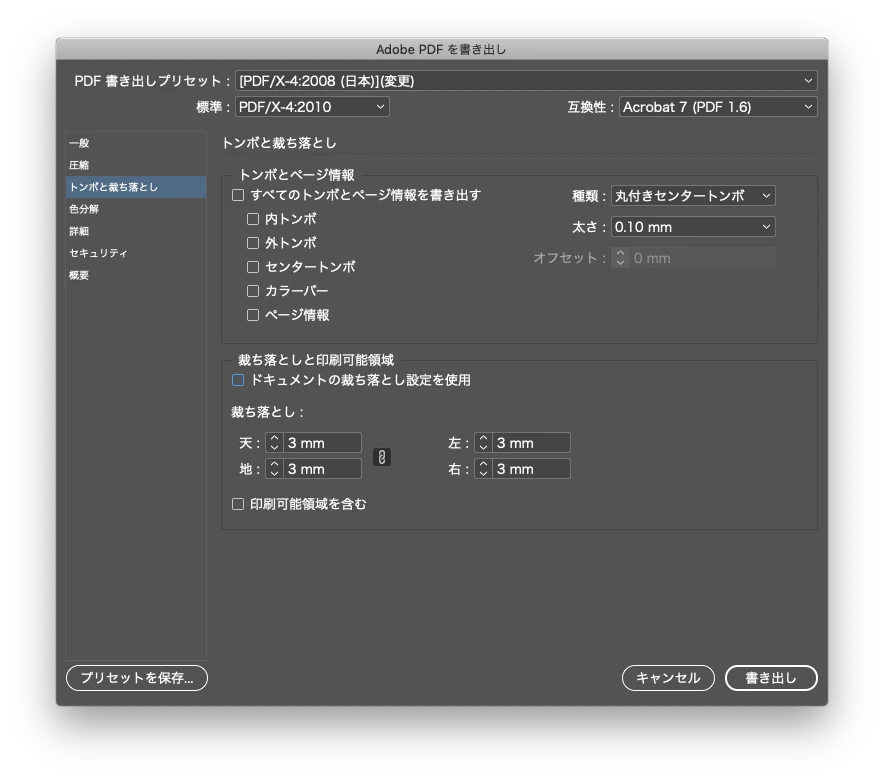Click the オフセット 0 mm field
Viewport: 884px width, 780px height.
[702, 258]
